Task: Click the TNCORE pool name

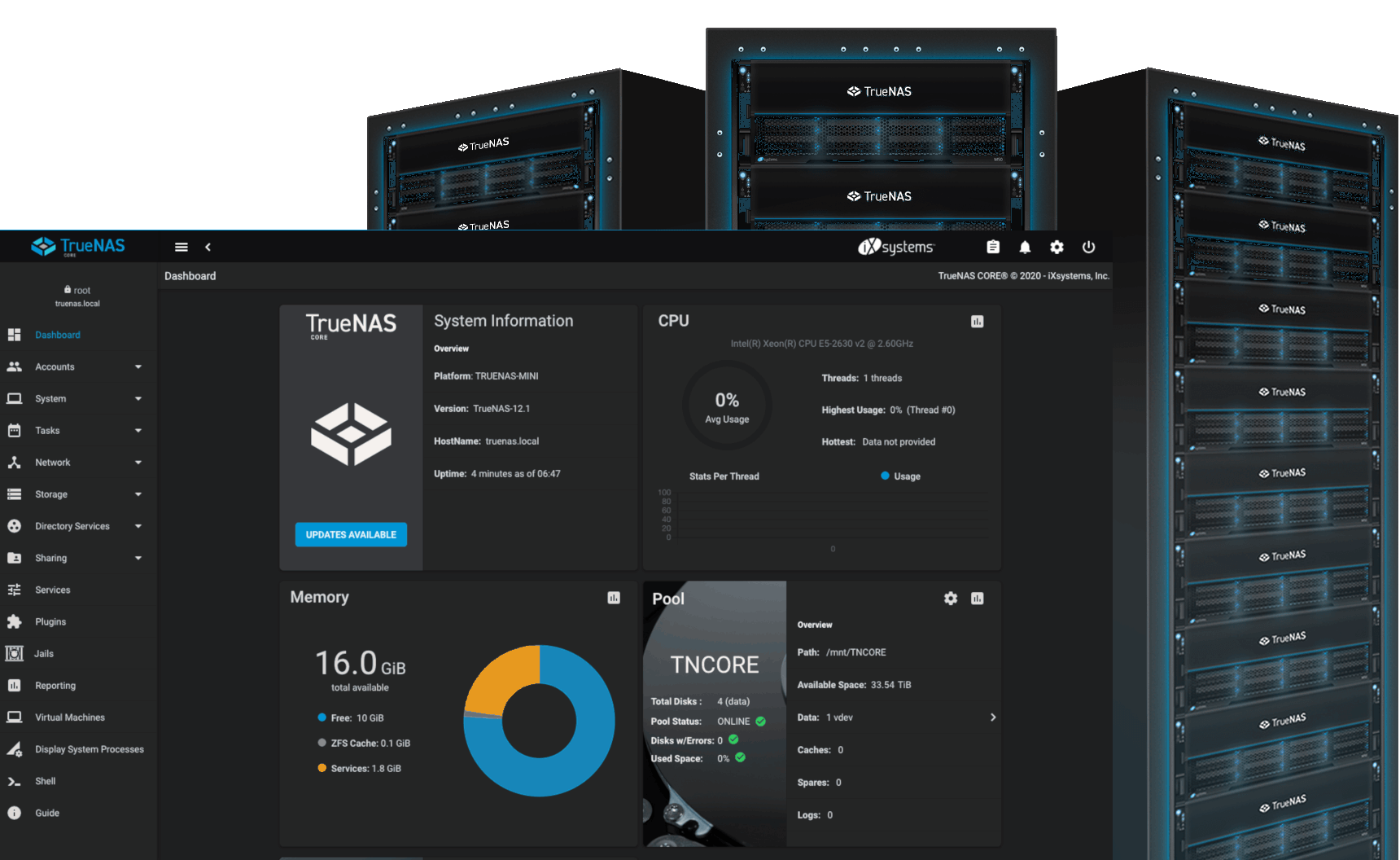Action: pos(715,665)
